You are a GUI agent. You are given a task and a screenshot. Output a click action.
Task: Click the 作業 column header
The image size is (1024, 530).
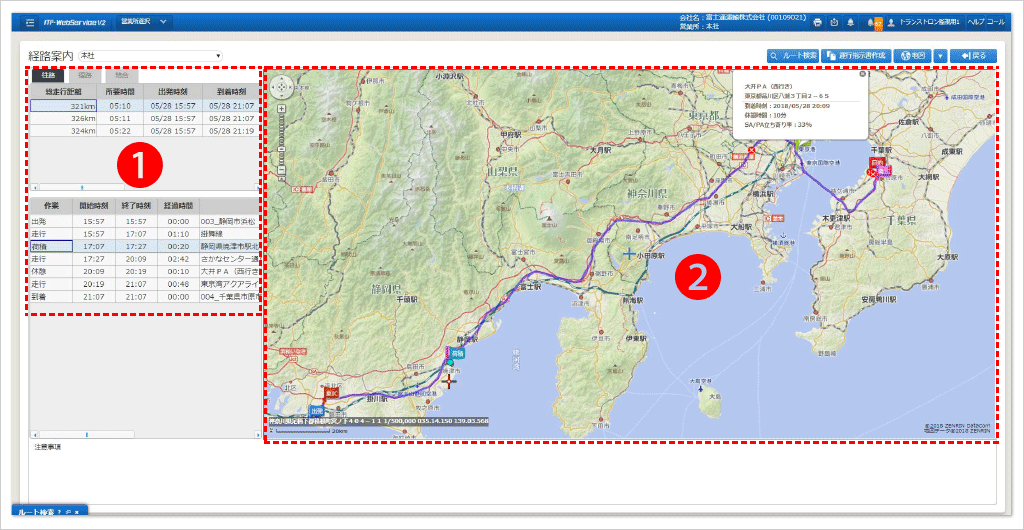pyautogui.click(x=51, y=205)
